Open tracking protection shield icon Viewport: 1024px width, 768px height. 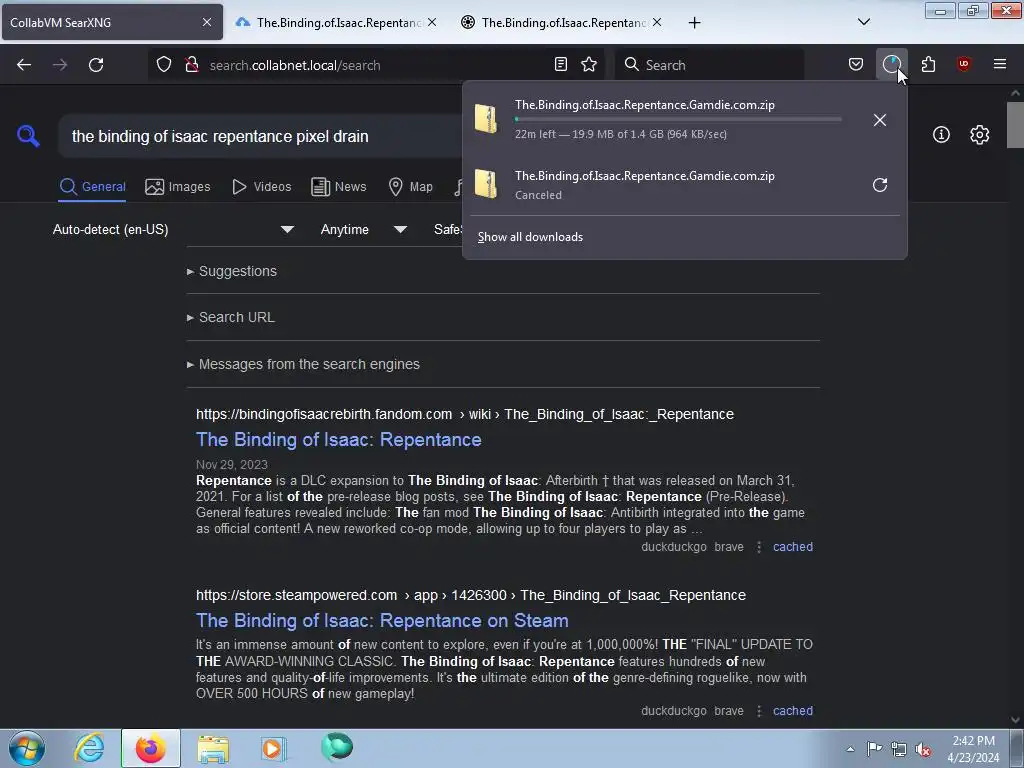164,65
